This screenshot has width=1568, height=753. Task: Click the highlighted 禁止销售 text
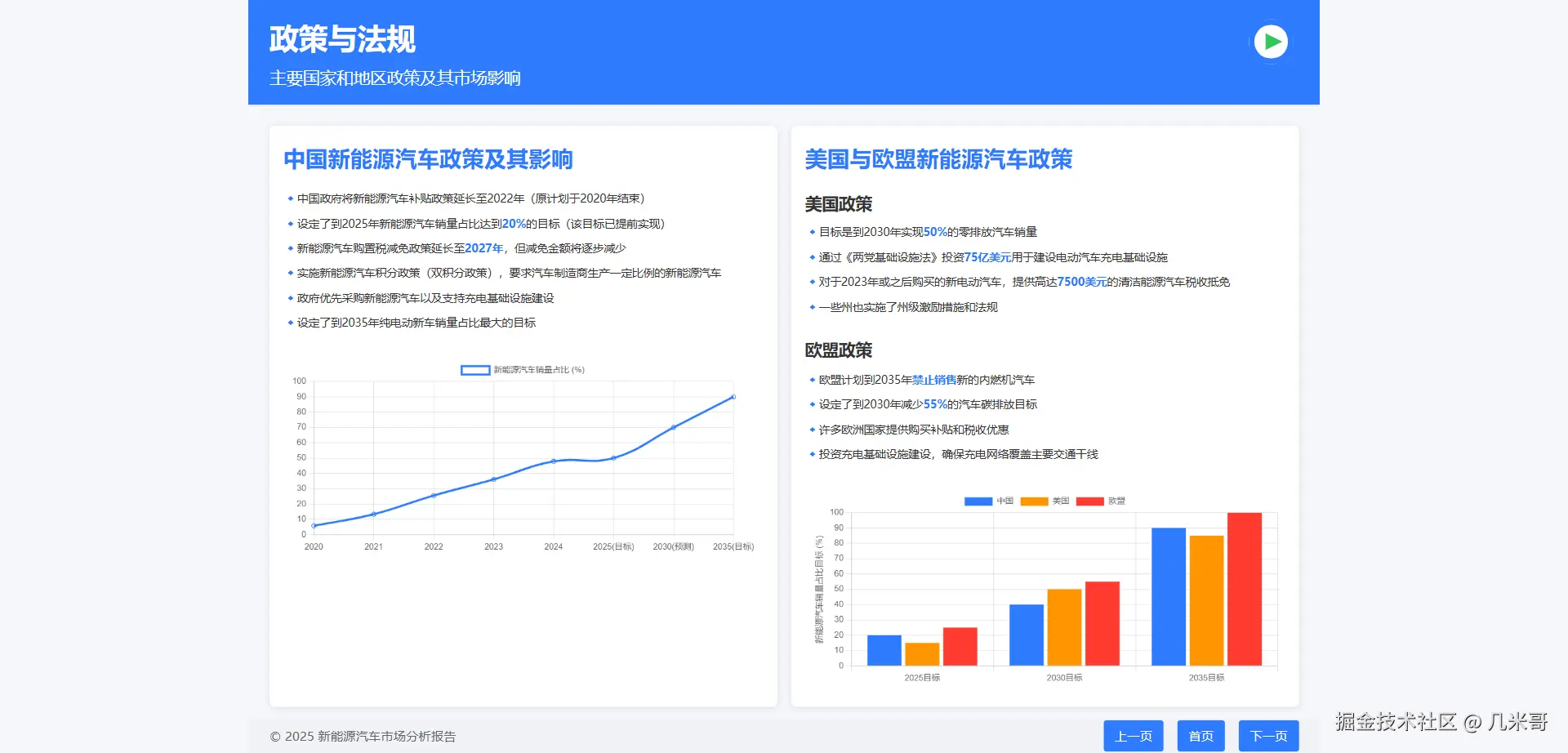(934, 380)
